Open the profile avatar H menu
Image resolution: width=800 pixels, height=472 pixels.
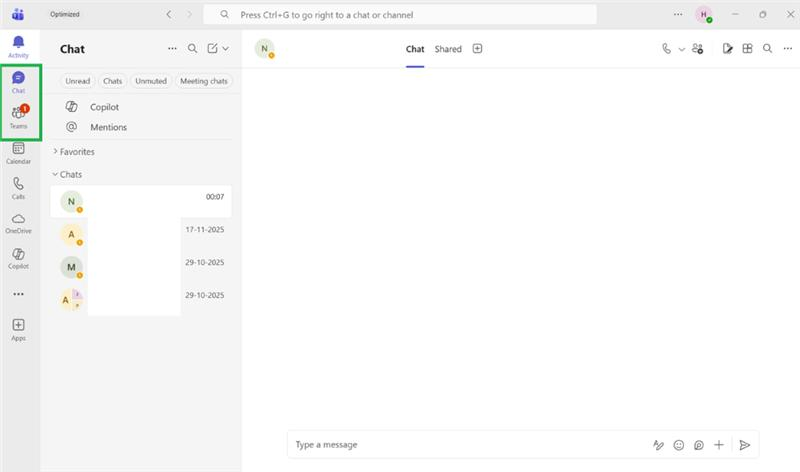click(x=704, y=15)
